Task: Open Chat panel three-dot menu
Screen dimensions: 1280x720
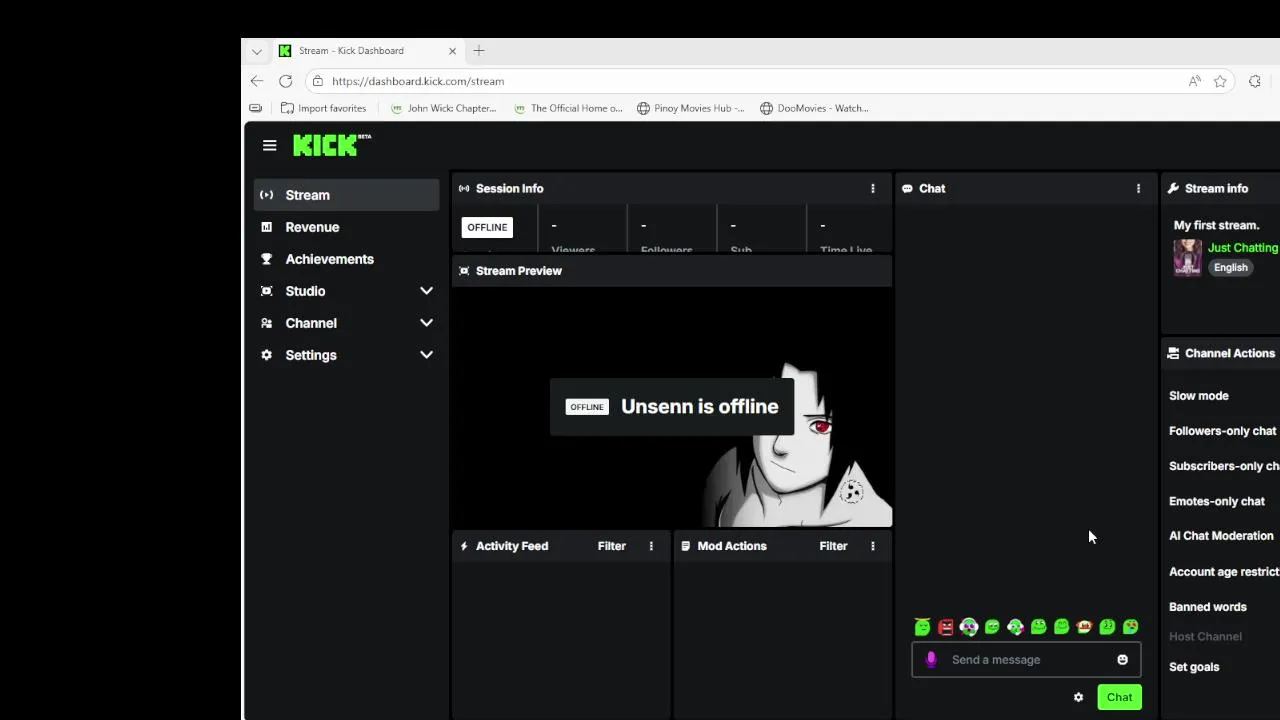Action: [1138, 188]
